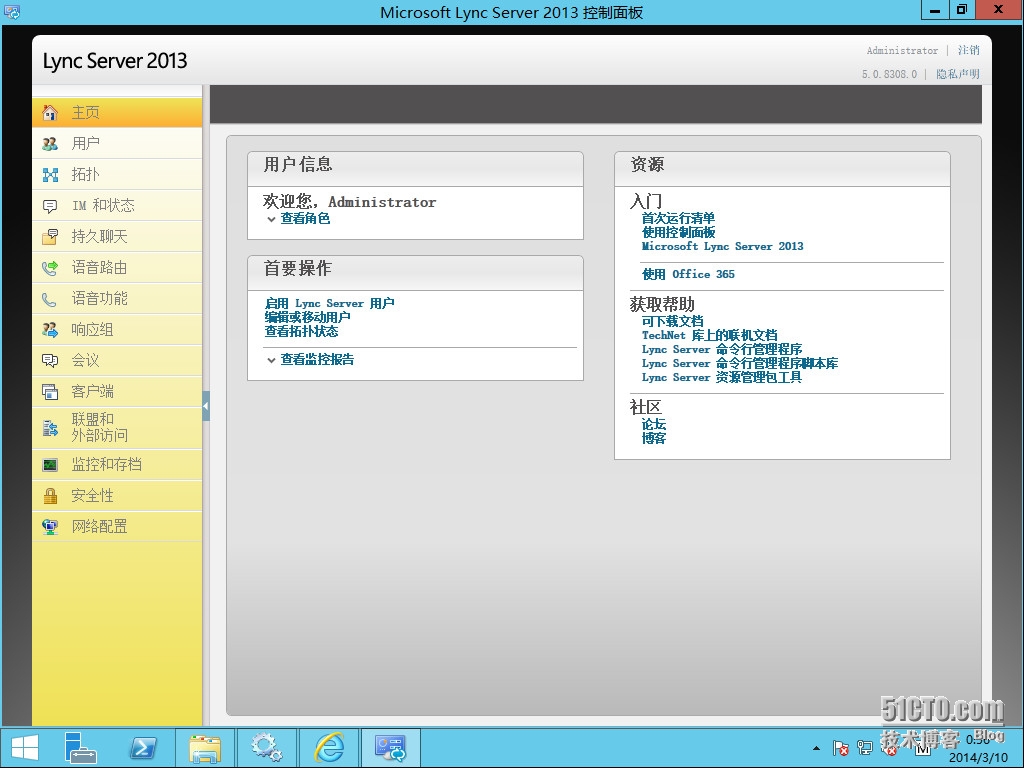The image size is (1024, 768).
Task: Click the network status tray icon
Action: (865, 748)
